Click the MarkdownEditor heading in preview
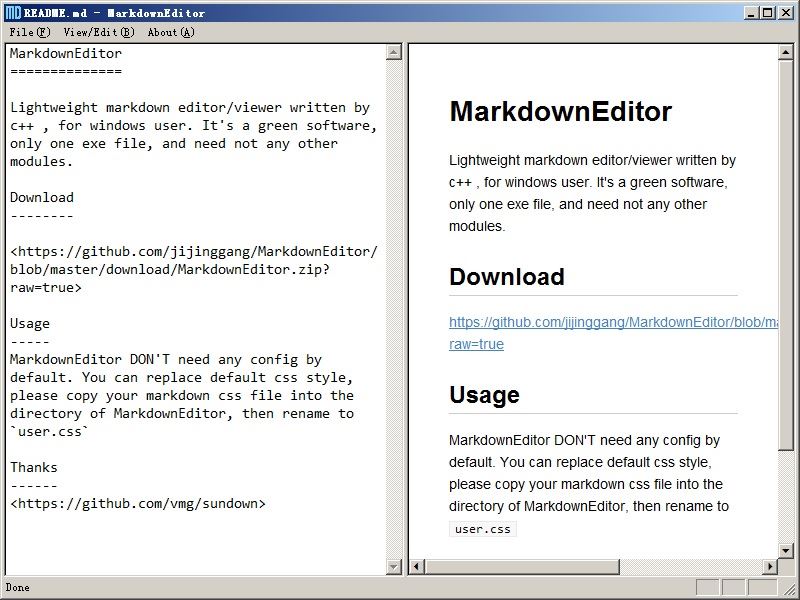Viewport: 800px width, 600px height. coord(560,111)
